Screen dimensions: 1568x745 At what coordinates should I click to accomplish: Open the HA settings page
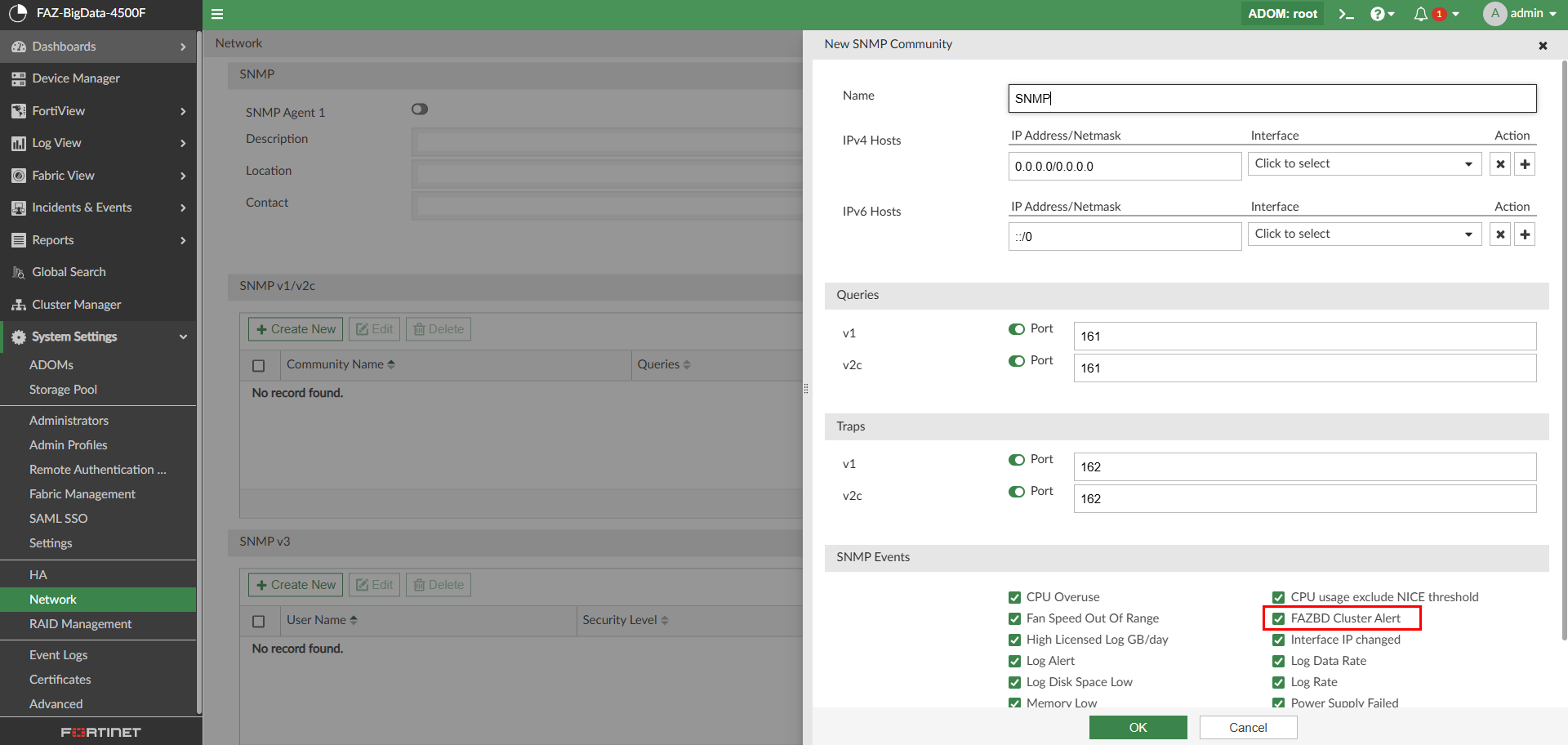(x=38, y=574)
